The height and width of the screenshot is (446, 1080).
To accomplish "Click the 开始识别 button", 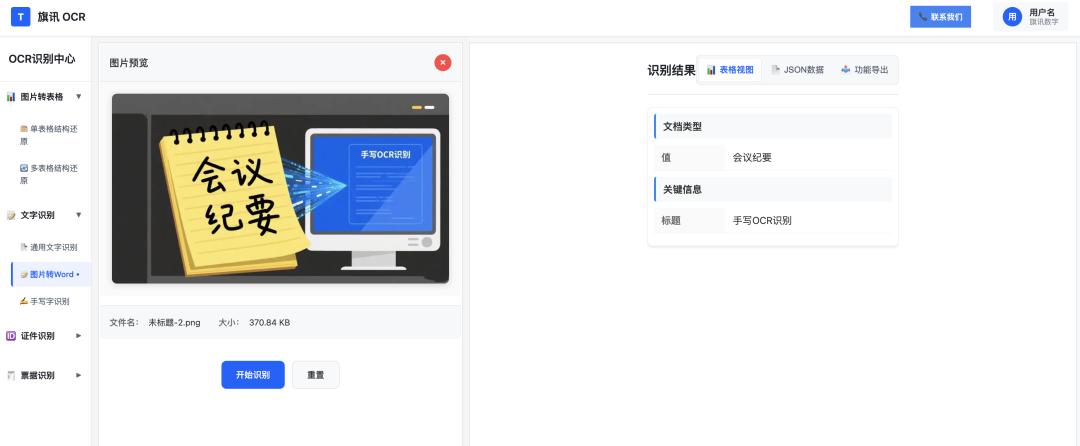I will click(x=253, y=375).
